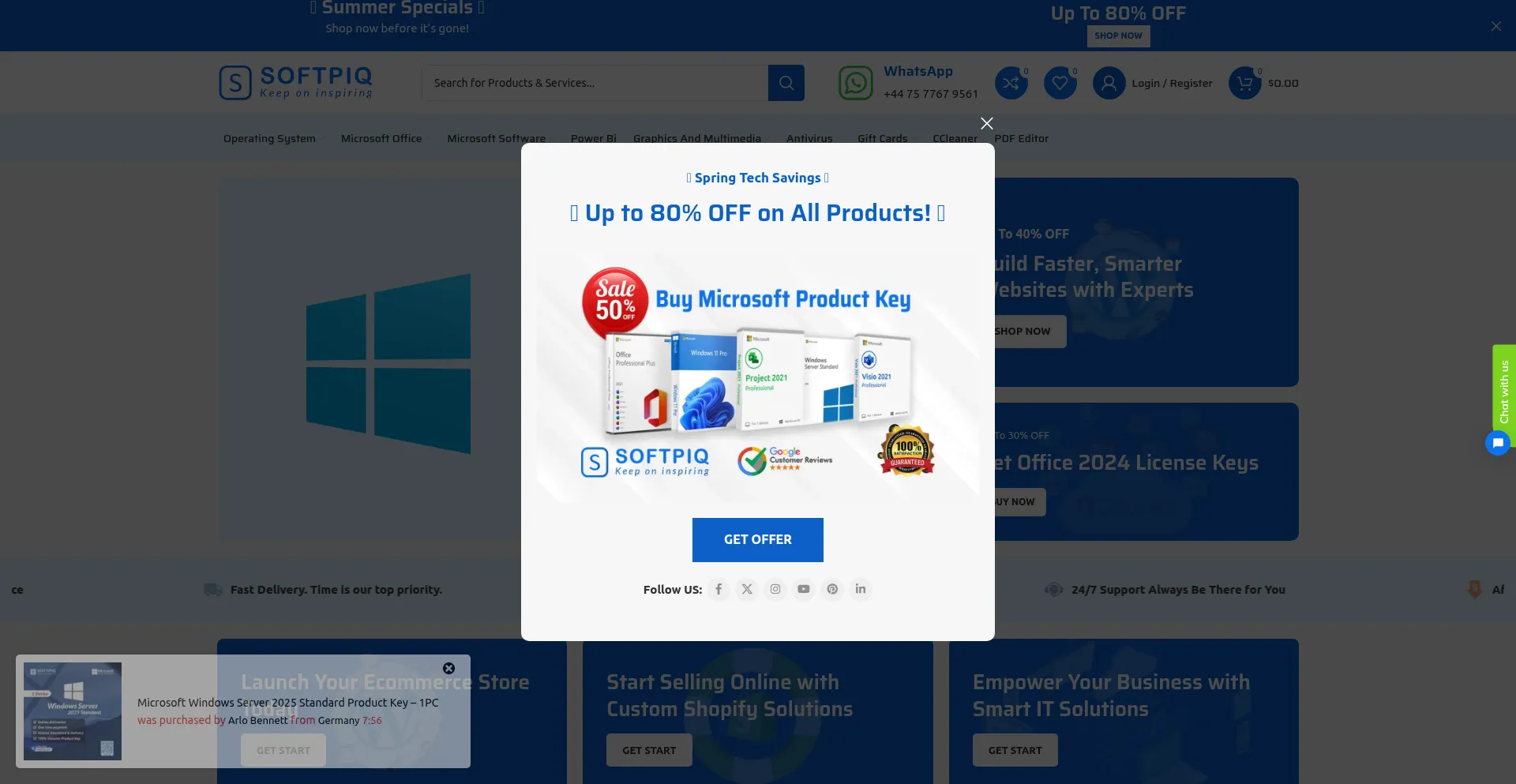This screenshot has height=784, width=1516.
Task: Open the CCleaner menu item
Action: [x=955, y=139]
